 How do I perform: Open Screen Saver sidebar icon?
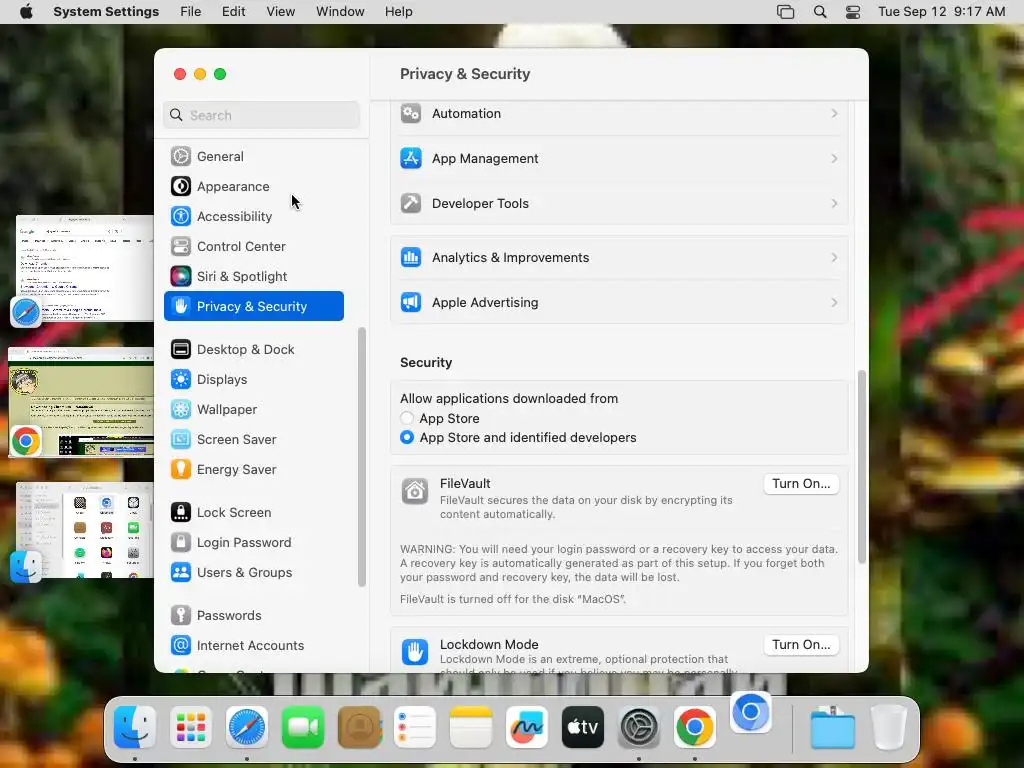pos(181,440)
